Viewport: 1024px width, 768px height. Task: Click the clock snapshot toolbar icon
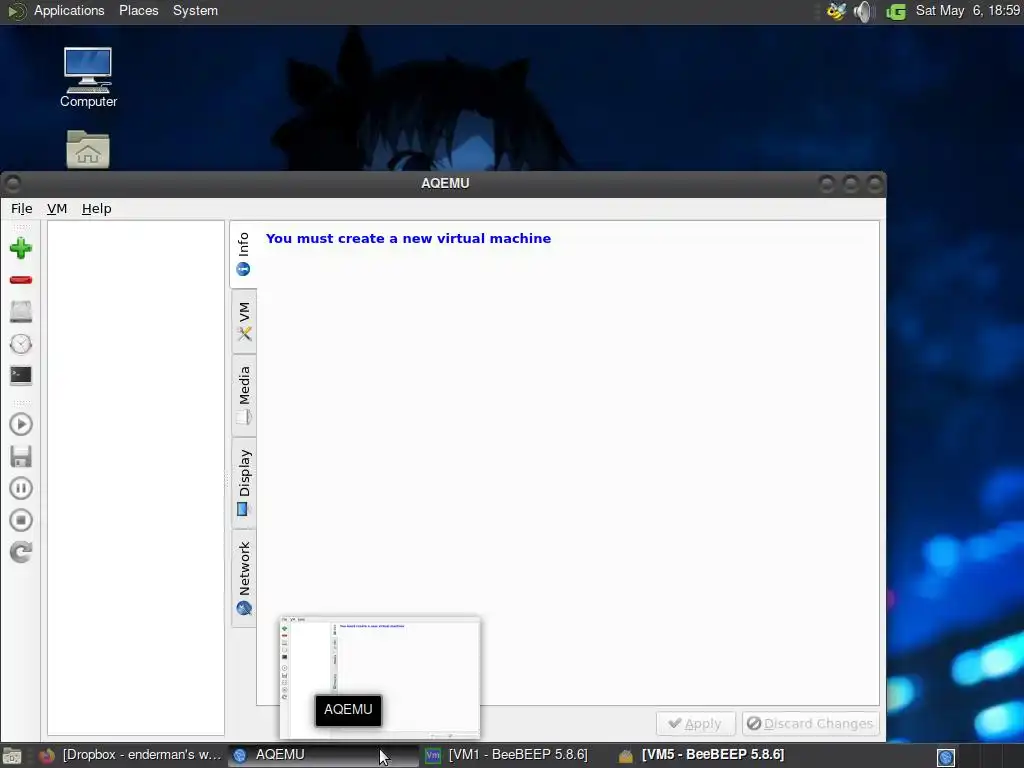coord(21,344)
